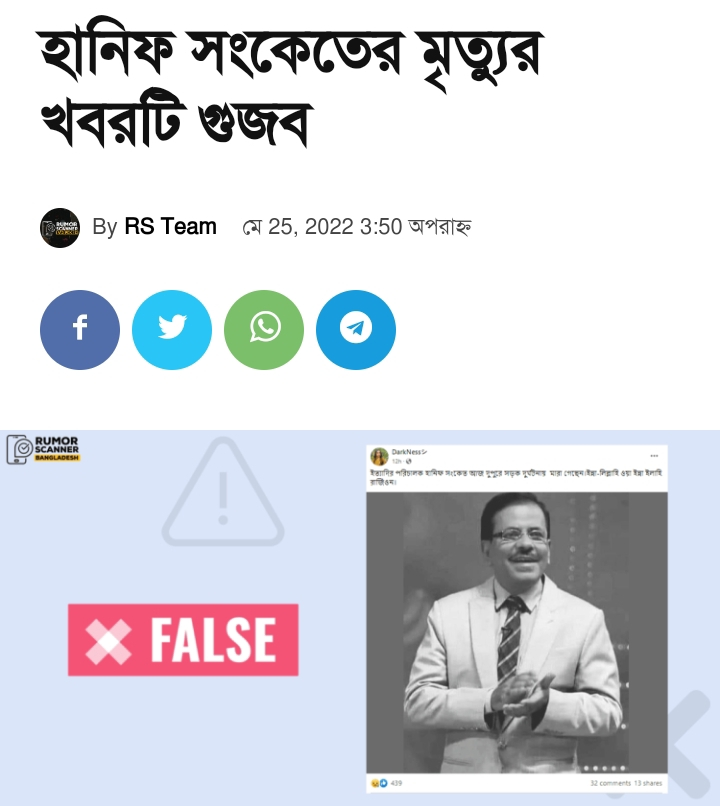This screenshot has width=720, height=806.
Task: Share the article on Facebook
Action: (80, 329)
